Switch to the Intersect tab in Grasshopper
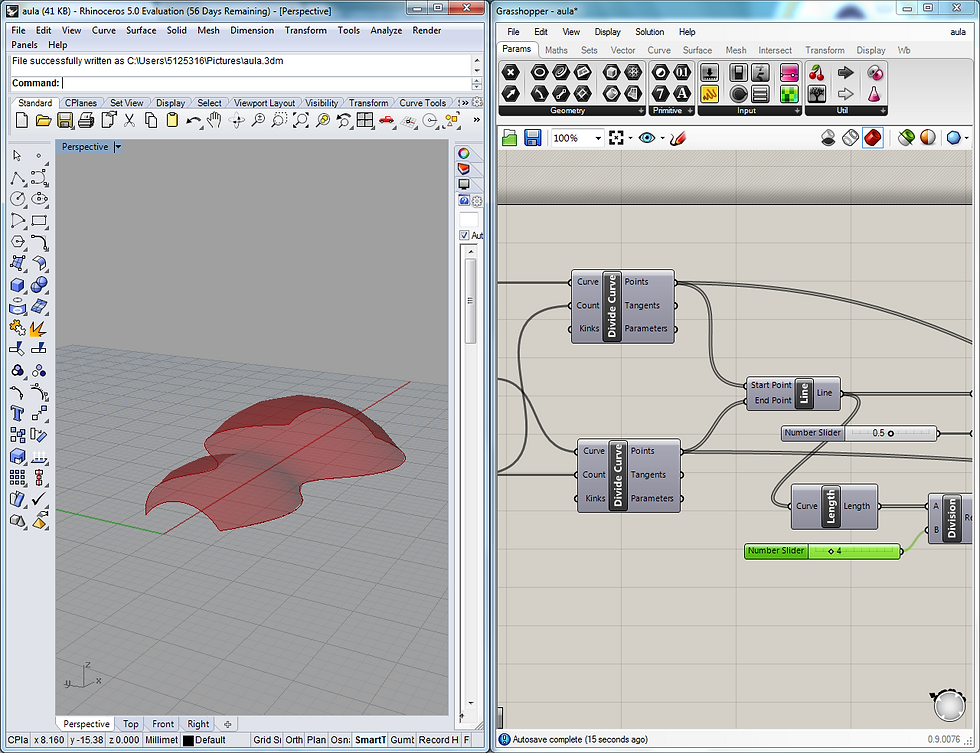Viewport: 980px width, 753px height. pos(775,50)
